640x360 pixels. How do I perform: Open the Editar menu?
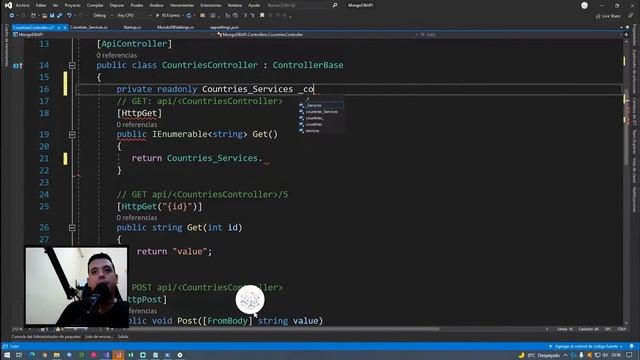(41, 5)
